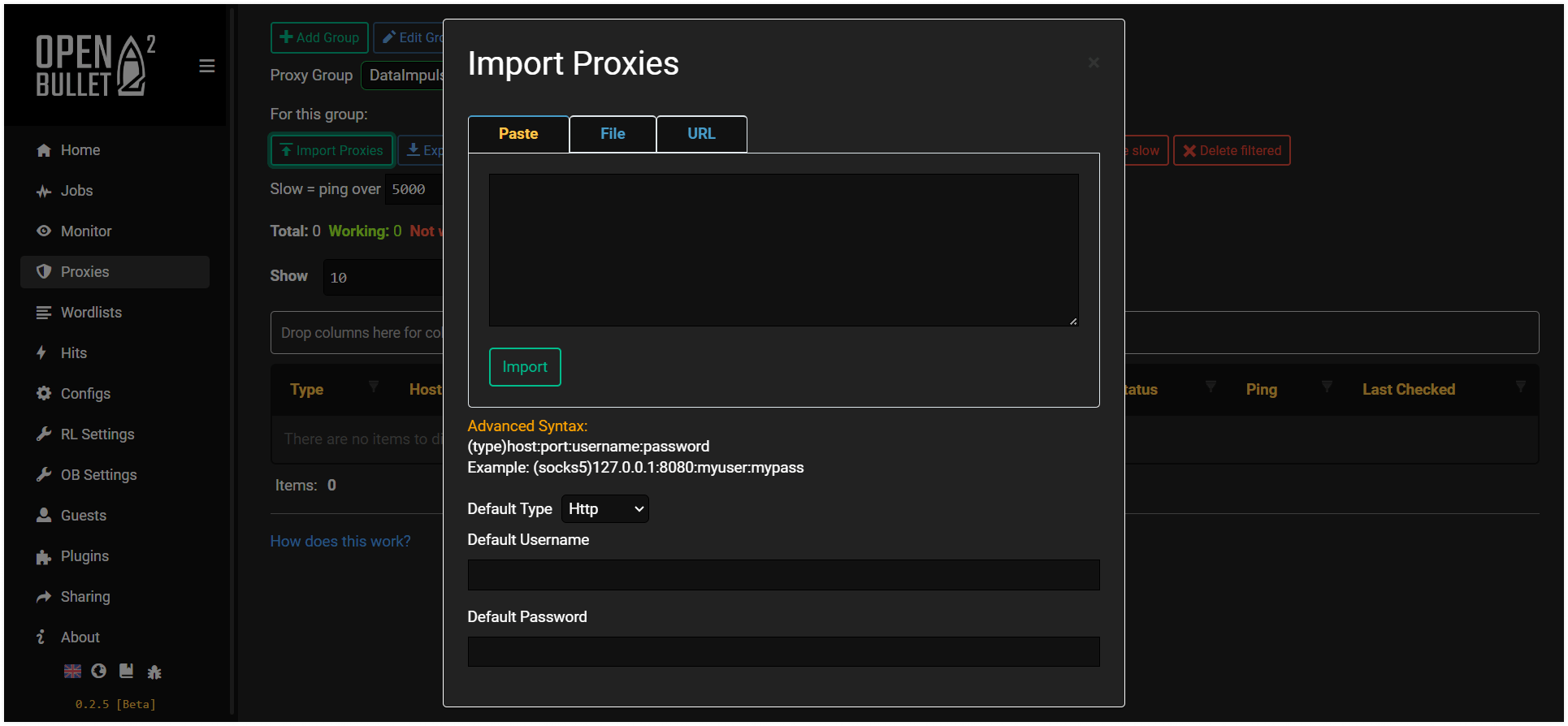1568x726 pixels.
Task: Click the Delete filtered button
Action: point(1232,150)
